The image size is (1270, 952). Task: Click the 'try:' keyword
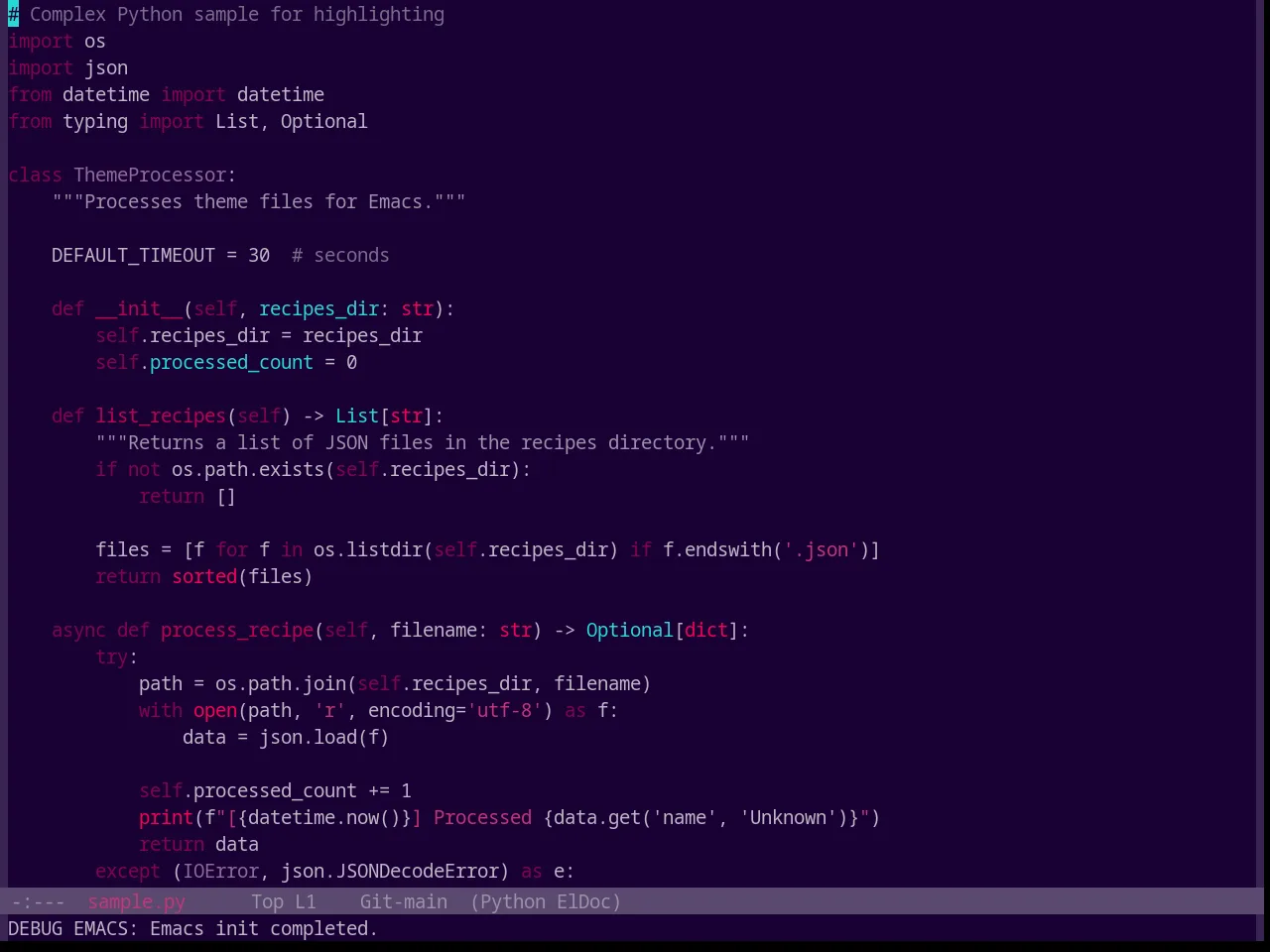(117, 656)
